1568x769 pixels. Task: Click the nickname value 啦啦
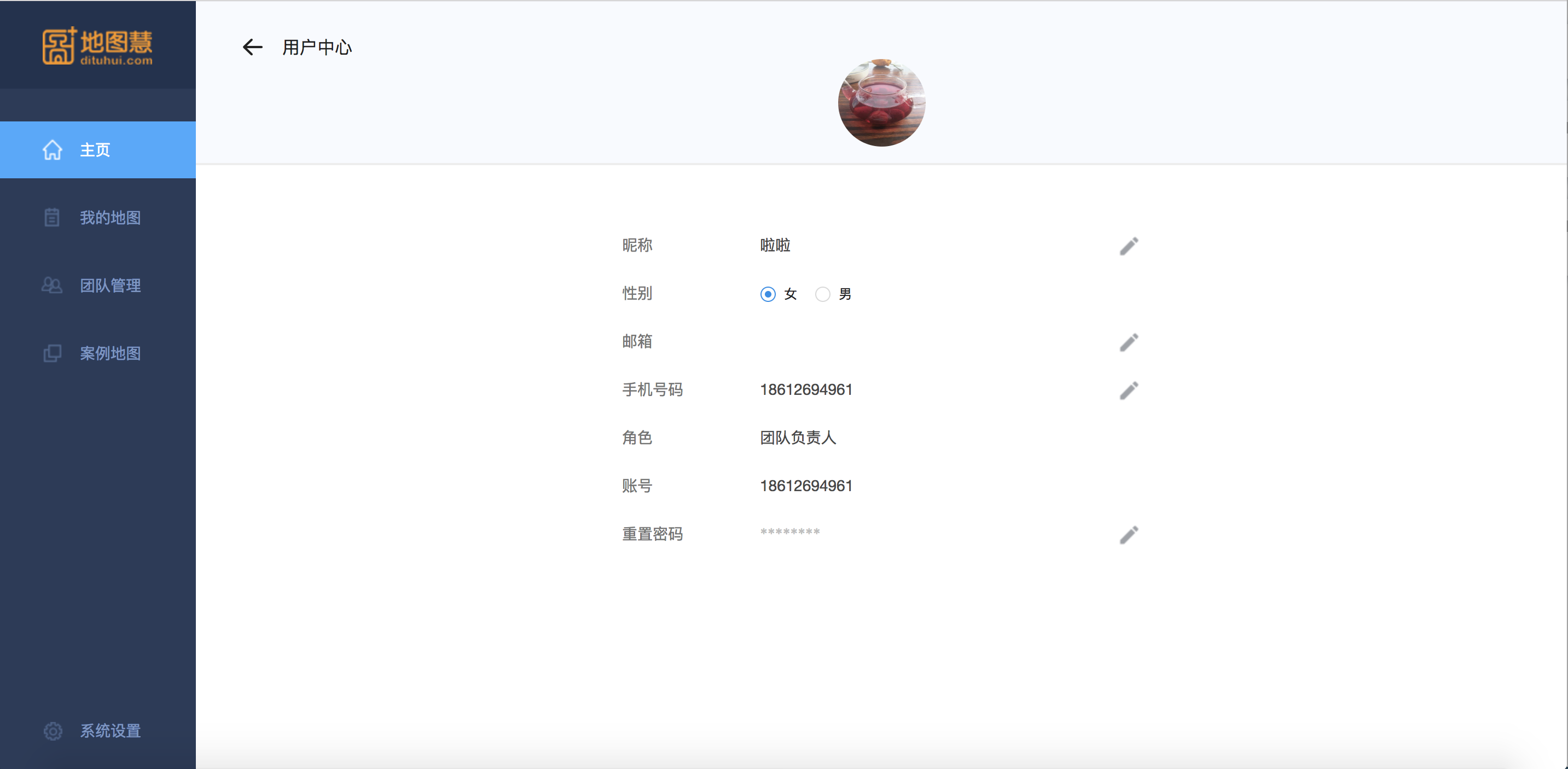pyautogui.click(x=775, y=245)
